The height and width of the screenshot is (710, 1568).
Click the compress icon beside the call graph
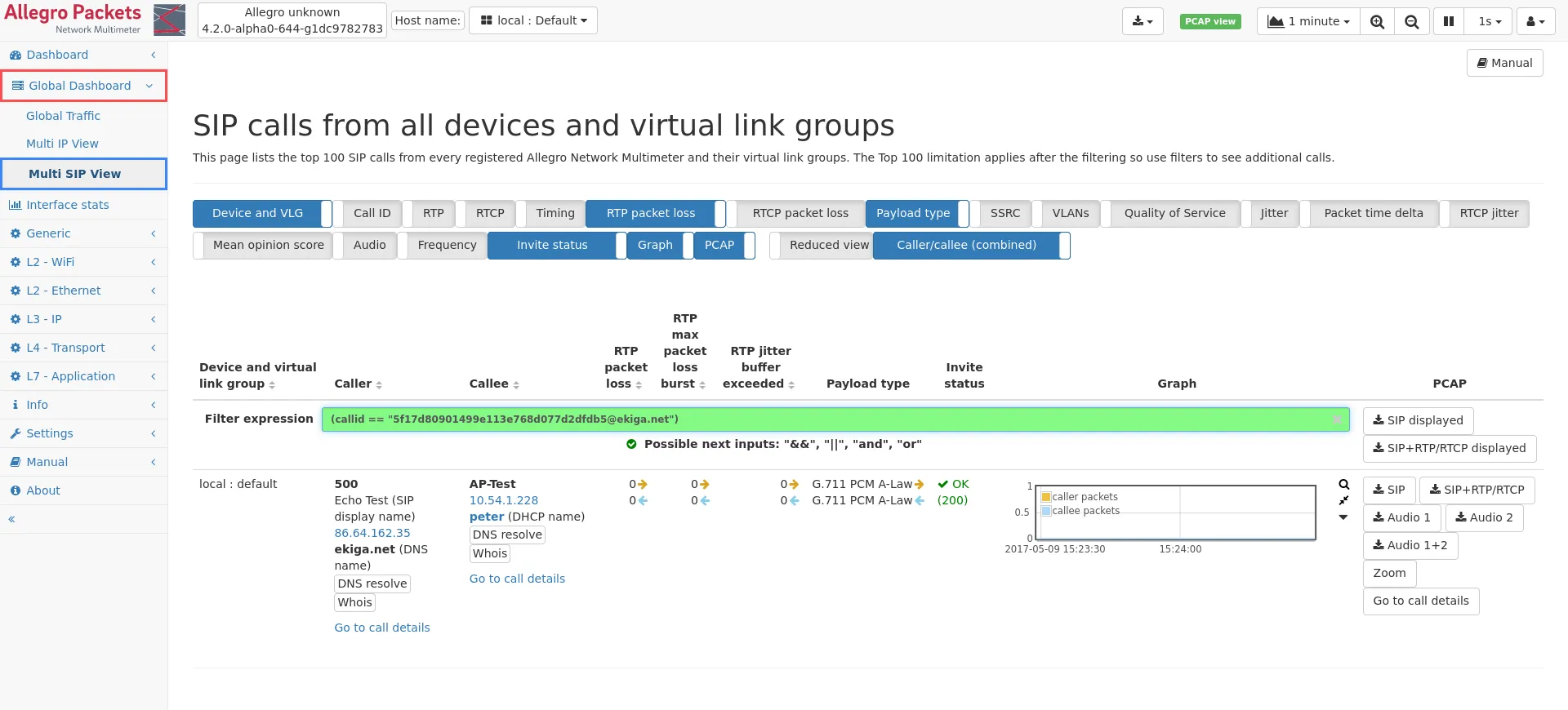point(1343,501)
